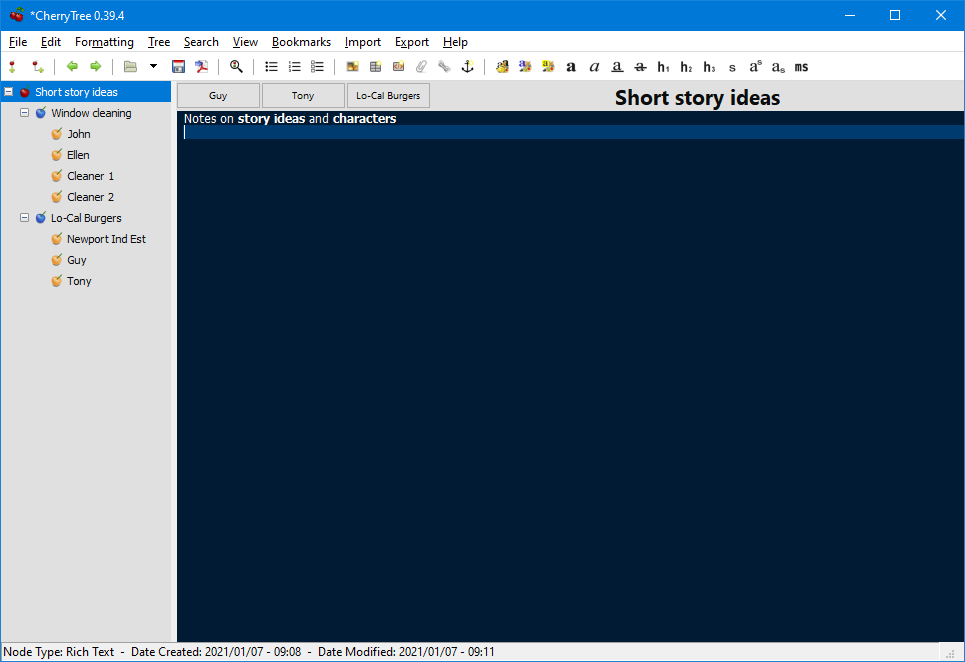The height and width of the screenshot is (662, 965).
Task: Insert an image using the toolbar icon
Action: 353,66
